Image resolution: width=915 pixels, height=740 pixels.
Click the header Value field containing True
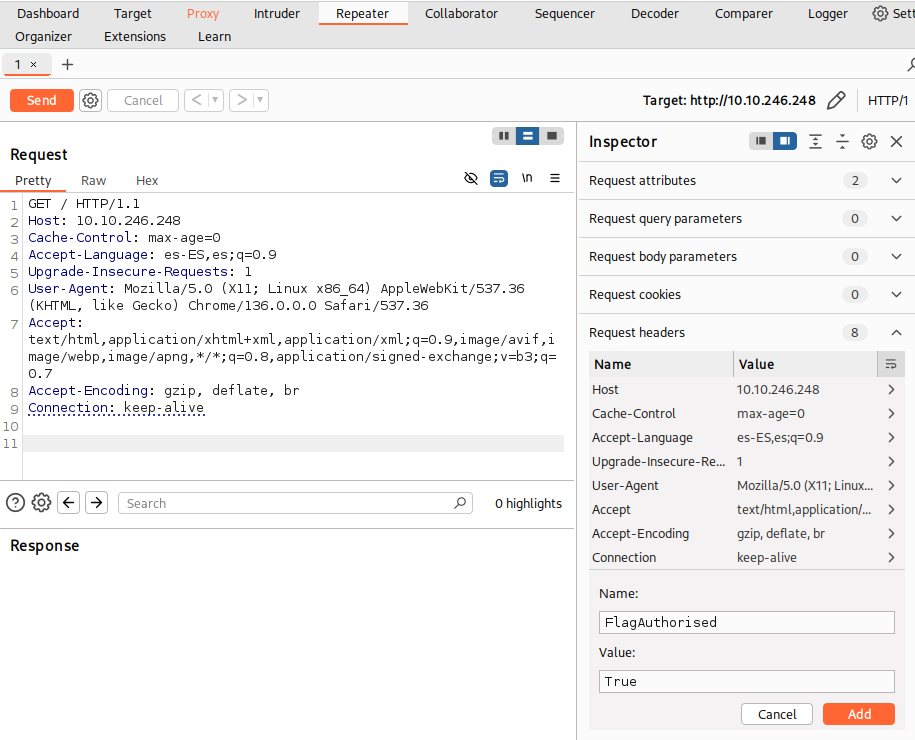click(746, 682)
